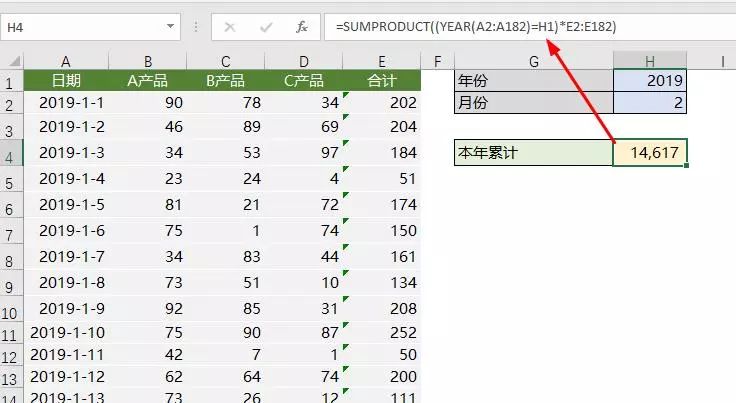Open the Name Box dropdown arrow
Screen dimensions: 736x403
tap(170, 27)
